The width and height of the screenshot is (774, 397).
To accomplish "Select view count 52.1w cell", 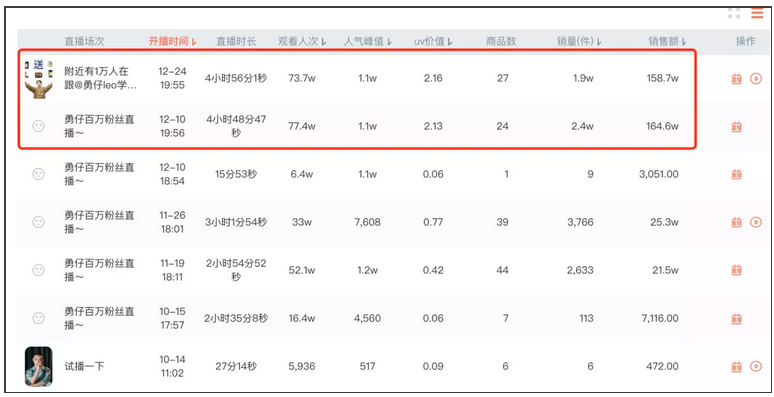I will tap(302, 270).
